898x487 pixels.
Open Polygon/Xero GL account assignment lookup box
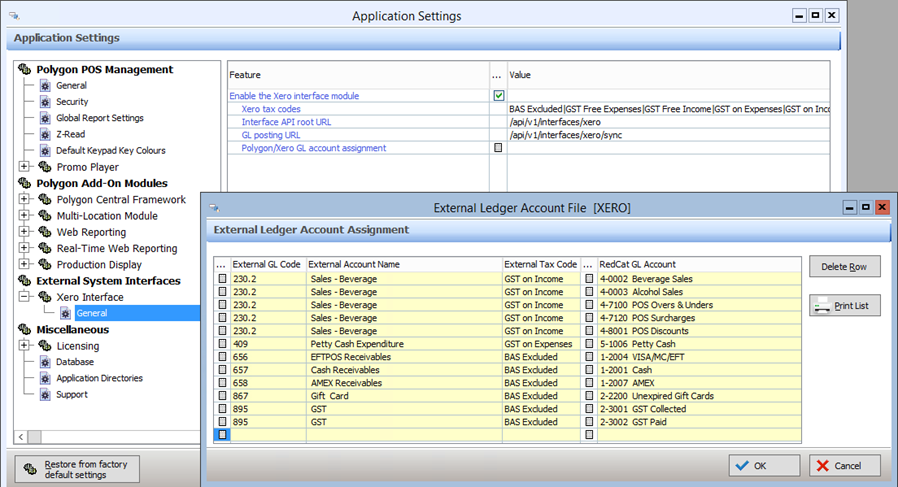[498, 148]
